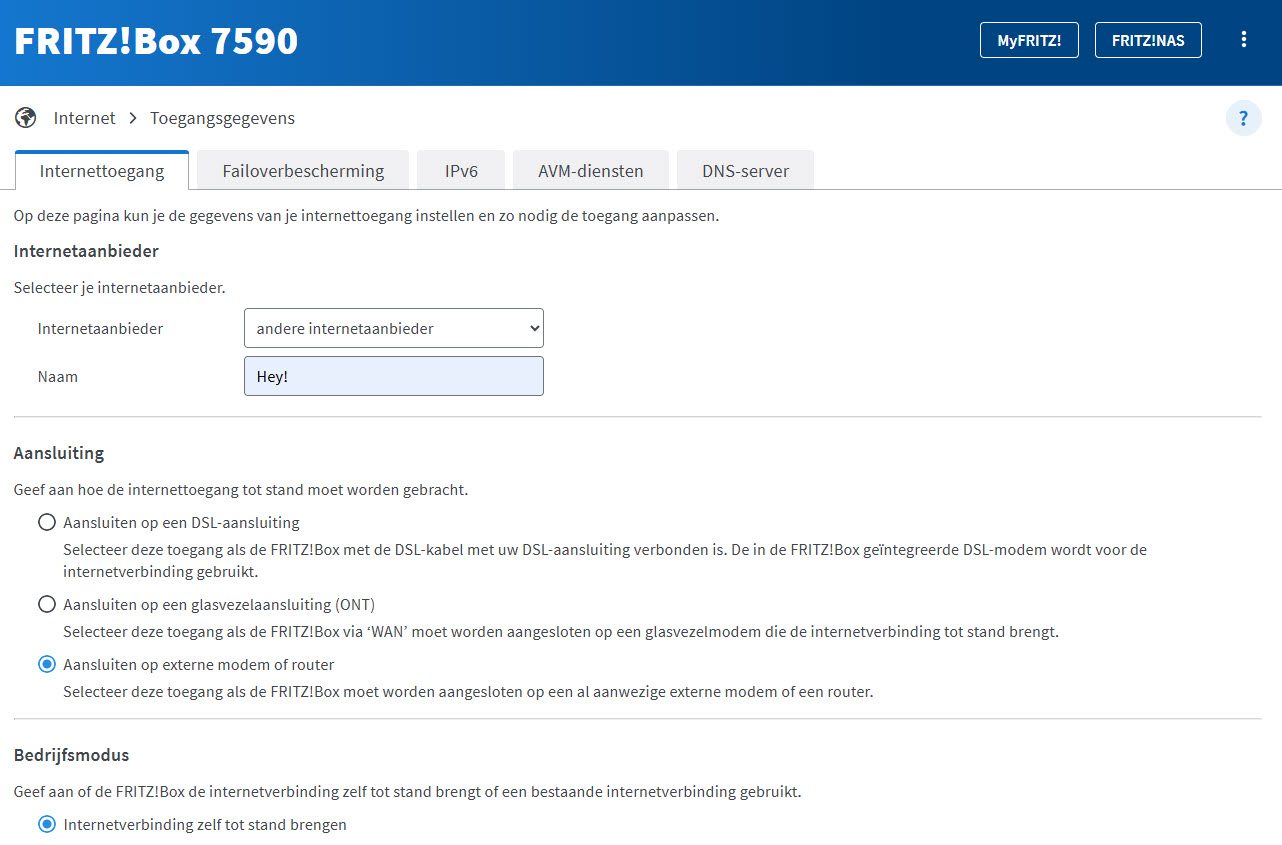The height and width of the screenshot is (845, 1282).
Task: Click the FRITZ!Box 7590 logo
Action: (x=156, y=41)
